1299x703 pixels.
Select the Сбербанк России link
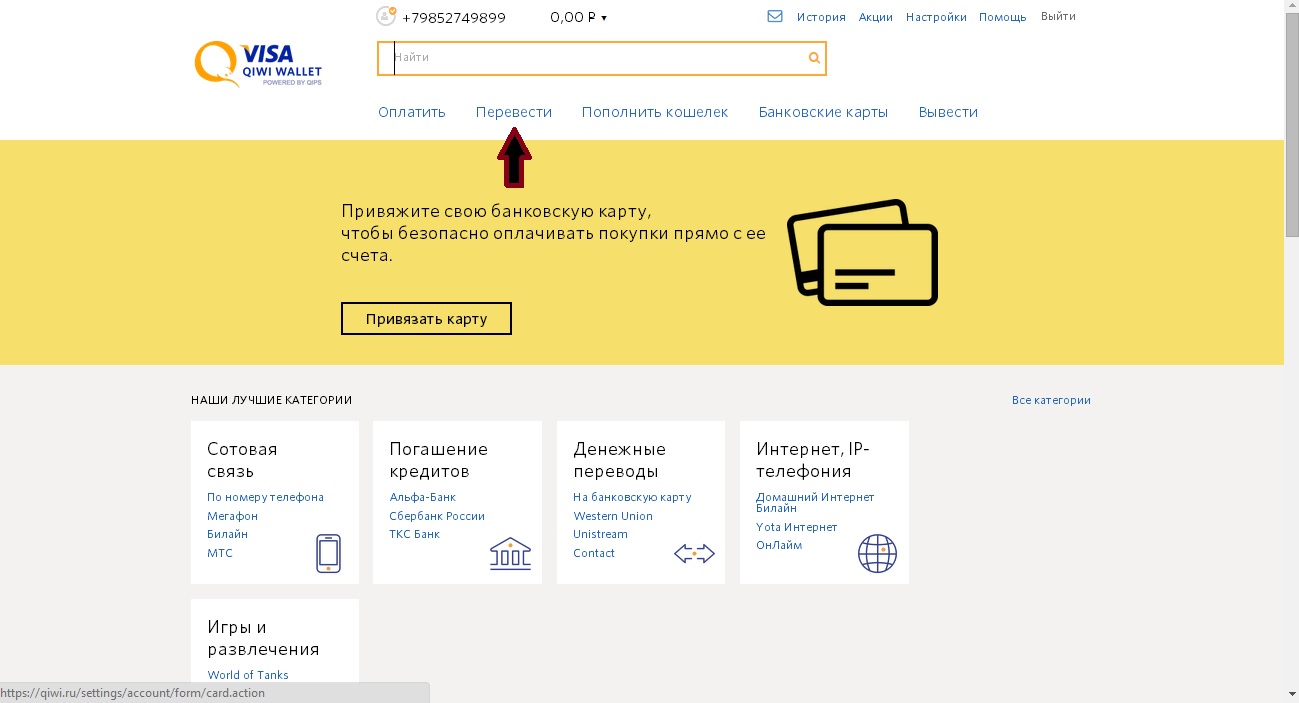coord(437,516)
